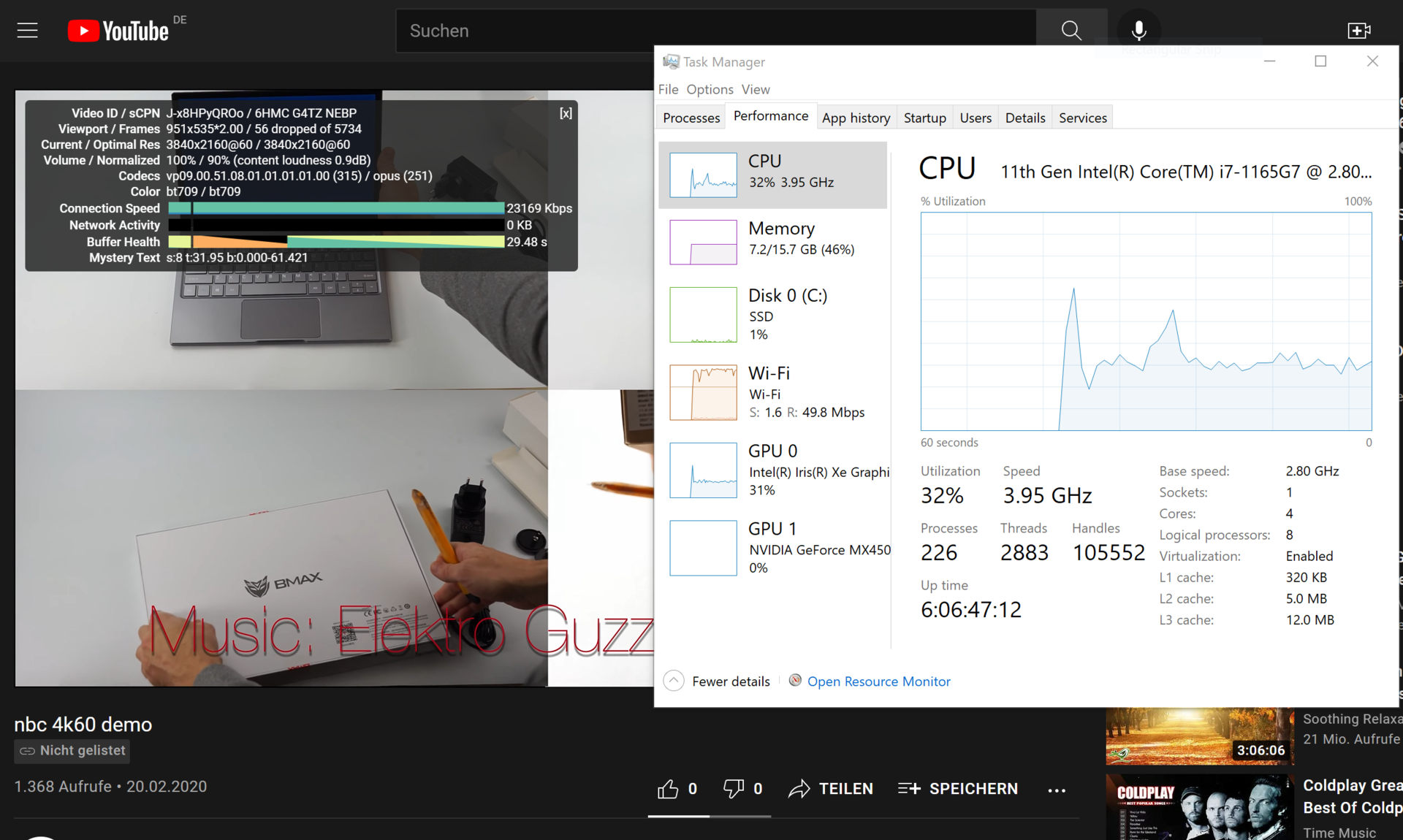Click the 11th Gen Intel Core processor name
1403x840 pixels.
1186,172
